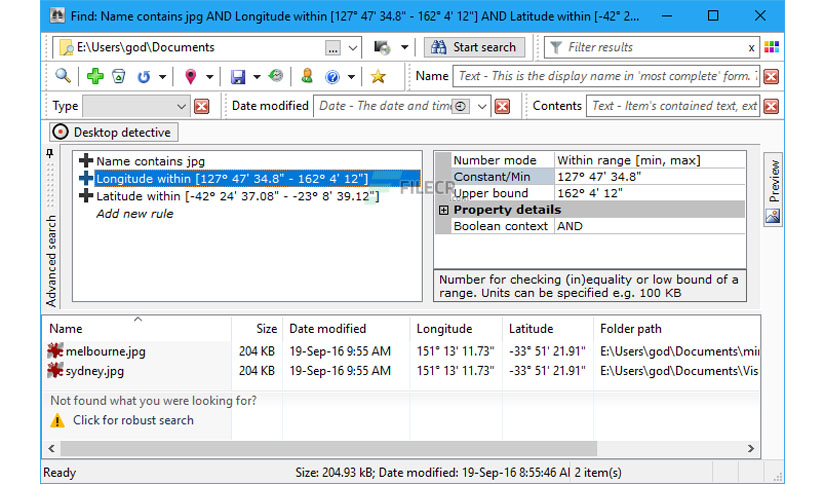Open the red map pin location tool

point(190,76)
